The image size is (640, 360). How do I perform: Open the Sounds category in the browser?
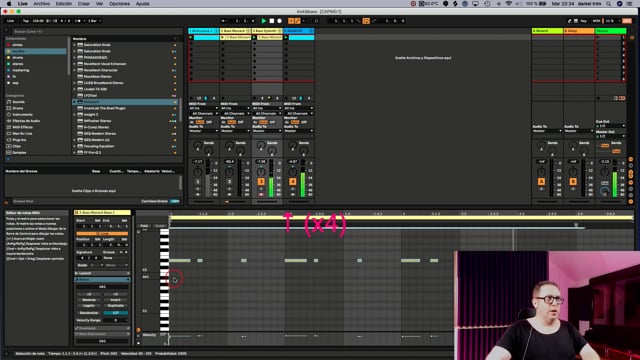18,102
